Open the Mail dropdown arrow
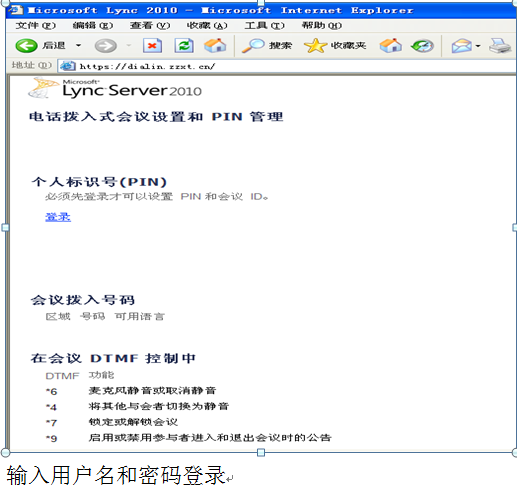This screenshot has width=517, height=496. pyautogui.click(x=478, y=46)
